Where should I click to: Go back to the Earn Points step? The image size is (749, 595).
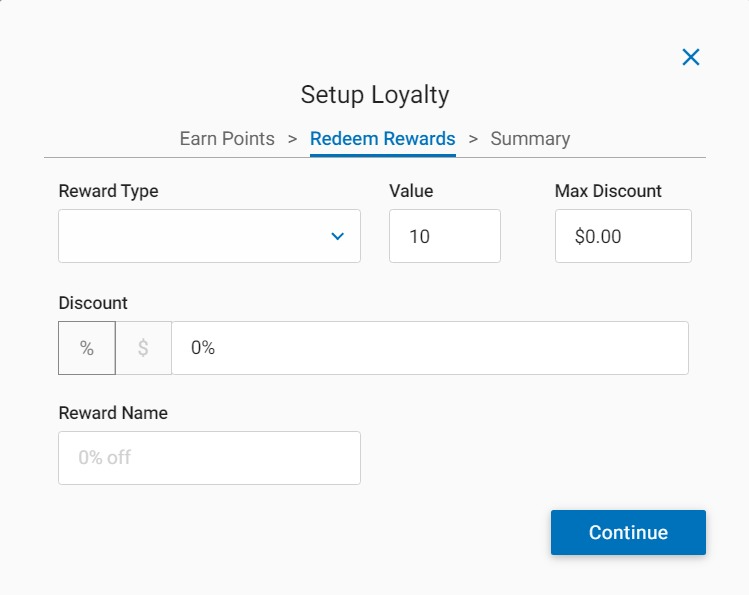click(x=227, y=139)
